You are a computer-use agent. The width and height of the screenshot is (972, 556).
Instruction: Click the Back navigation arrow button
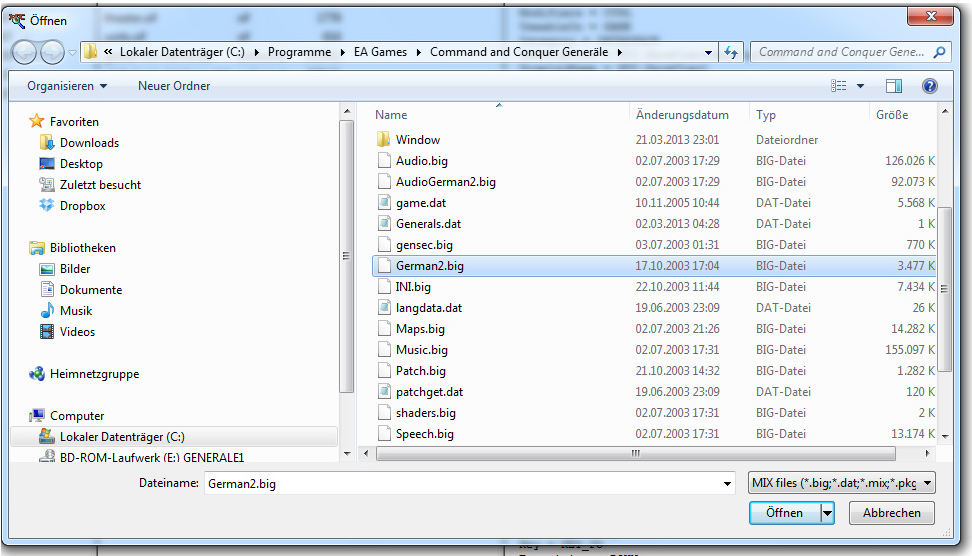(x=24, y=52)
